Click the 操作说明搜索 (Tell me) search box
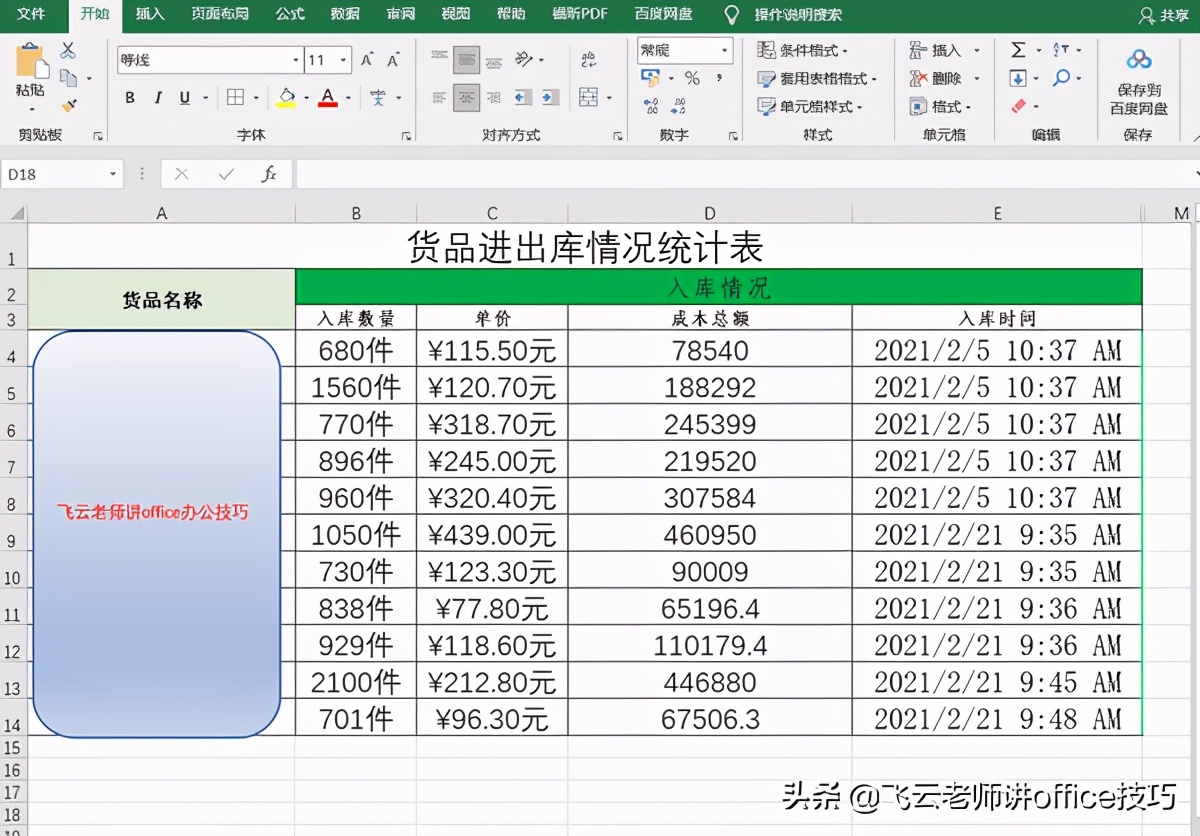The height and width of the screenshot is (836, 1200). (x=797, y=15)
